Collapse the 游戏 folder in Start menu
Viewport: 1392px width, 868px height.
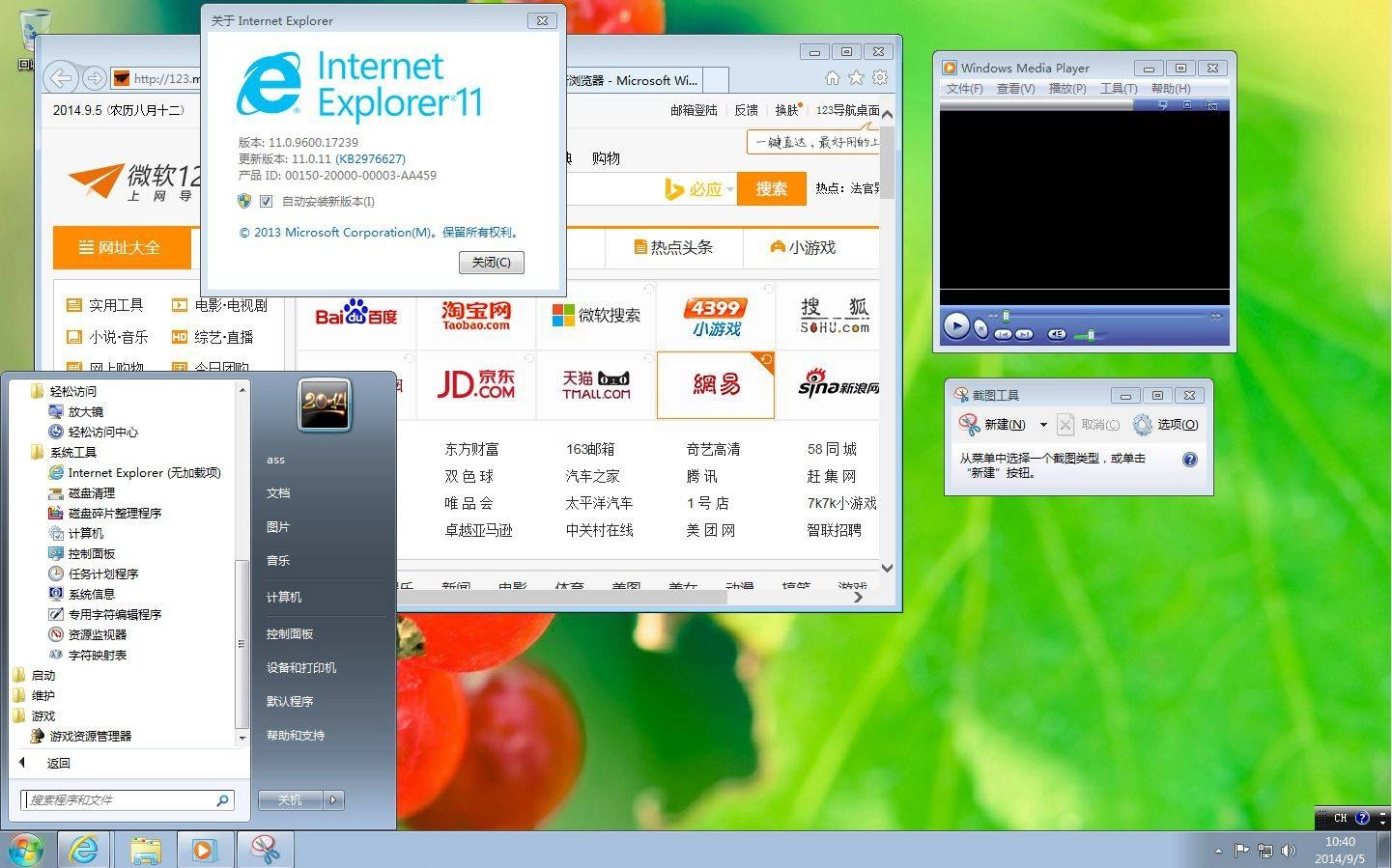[x=35, y=715]
